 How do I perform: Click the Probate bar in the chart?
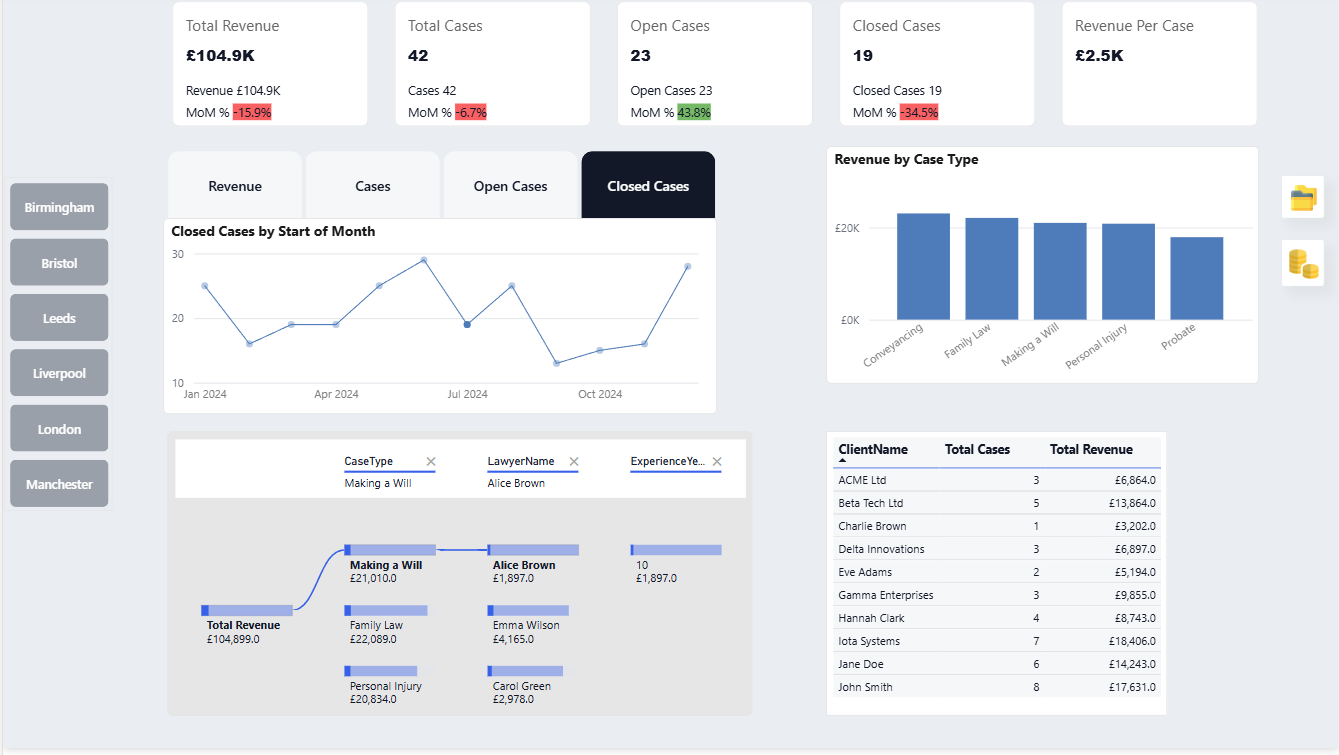[1196, 279]
